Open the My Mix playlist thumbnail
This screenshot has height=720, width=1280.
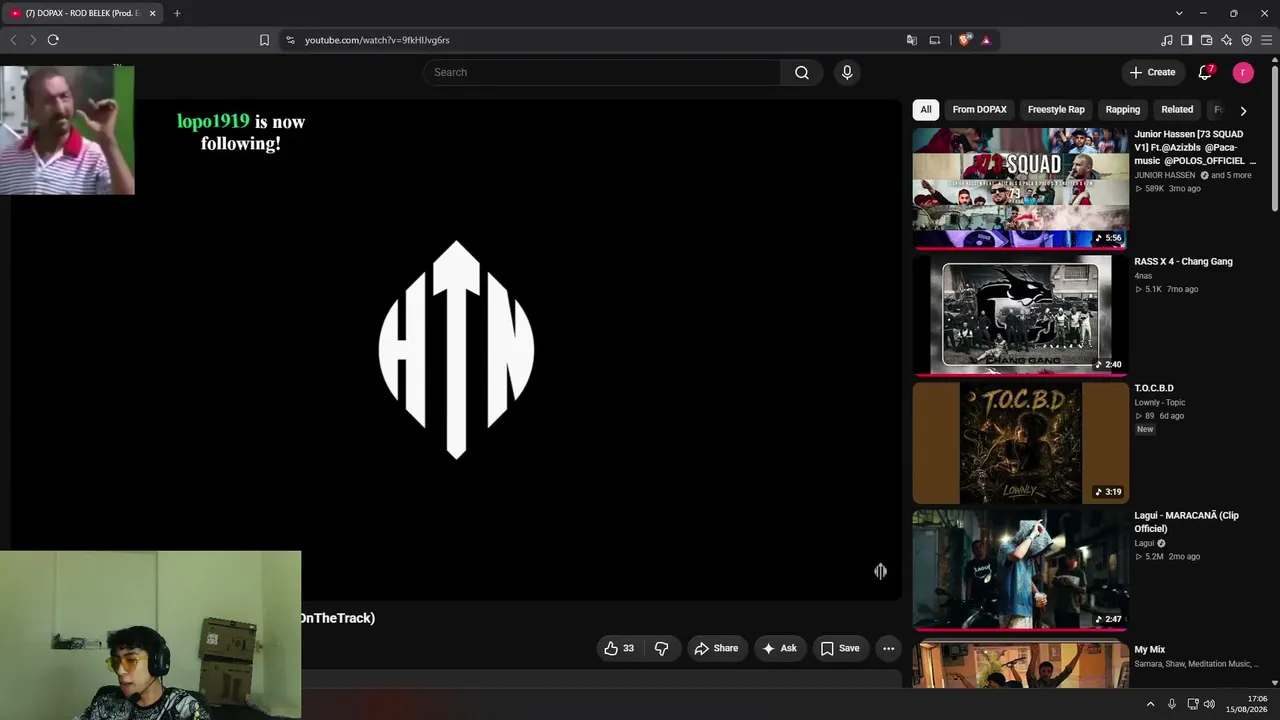(1021, 663)
